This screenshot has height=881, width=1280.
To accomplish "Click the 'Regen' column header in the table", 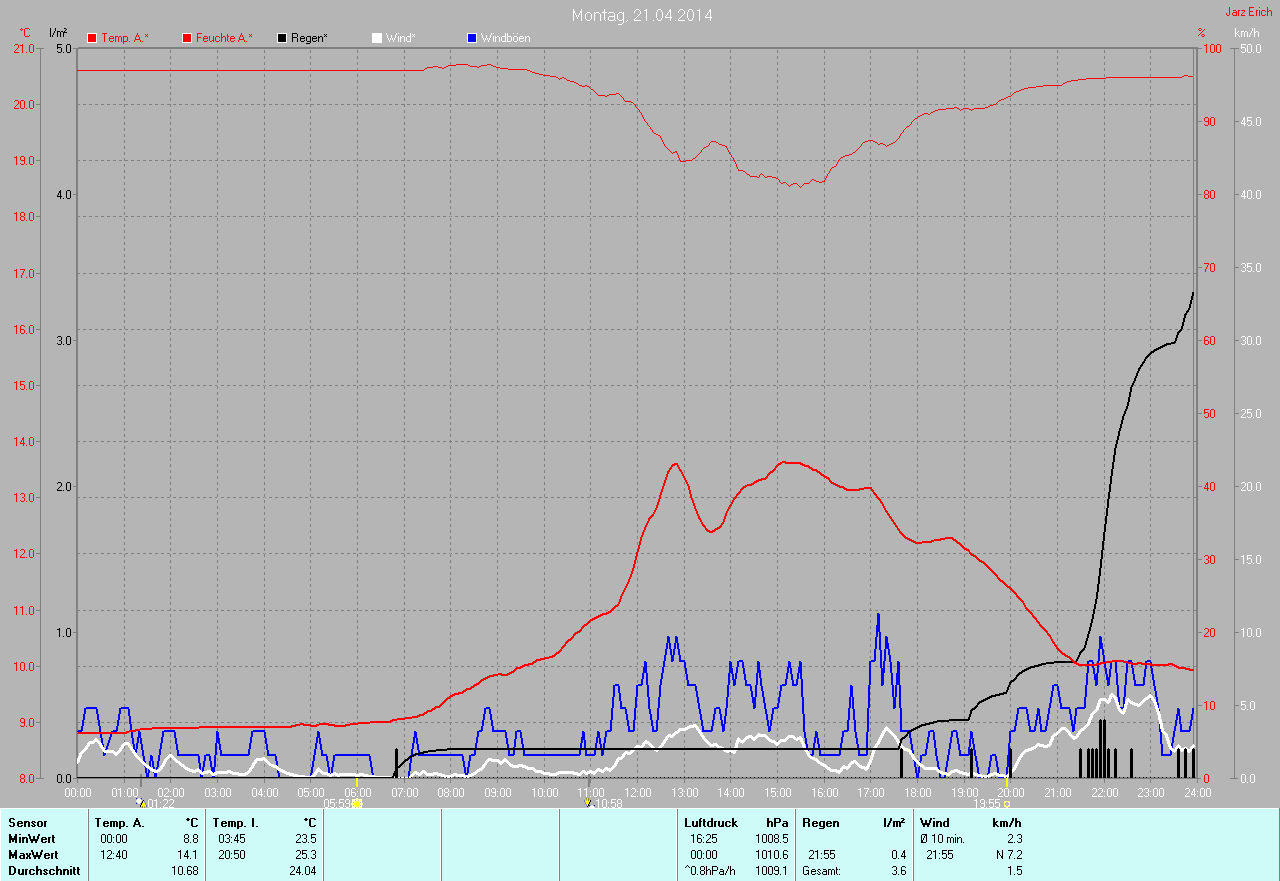I will [x=821, y=823].
